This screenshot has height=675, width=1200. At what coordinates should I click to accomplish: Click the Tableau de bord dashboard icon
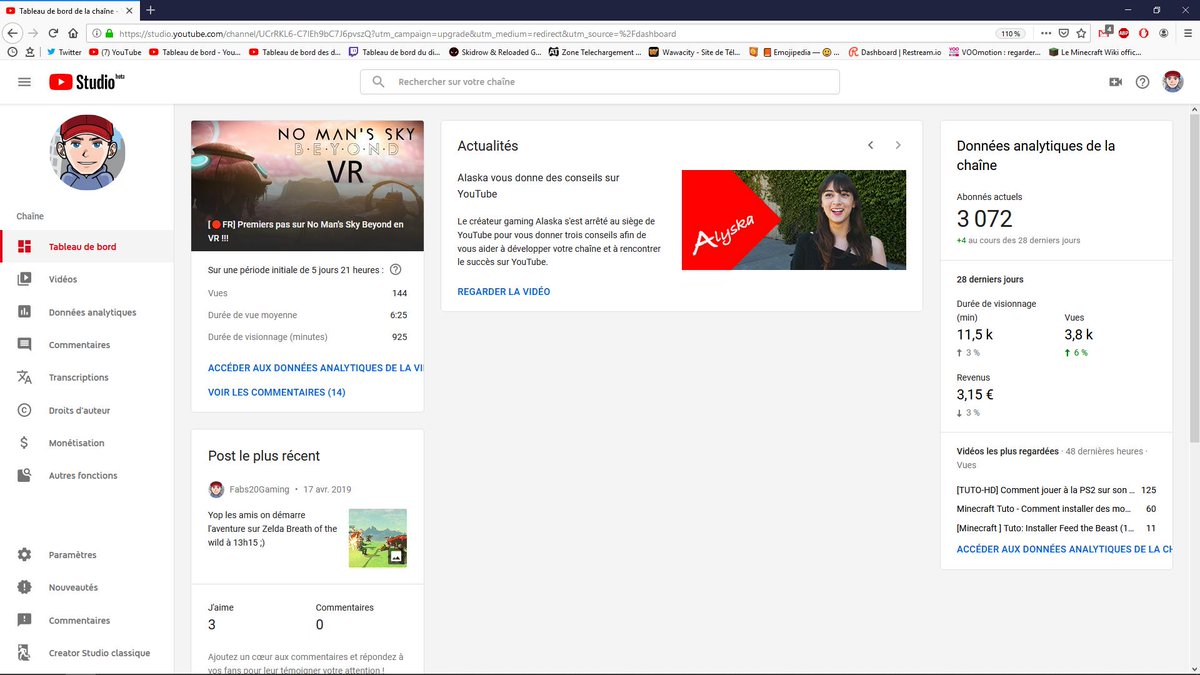[x=25, y=247]
